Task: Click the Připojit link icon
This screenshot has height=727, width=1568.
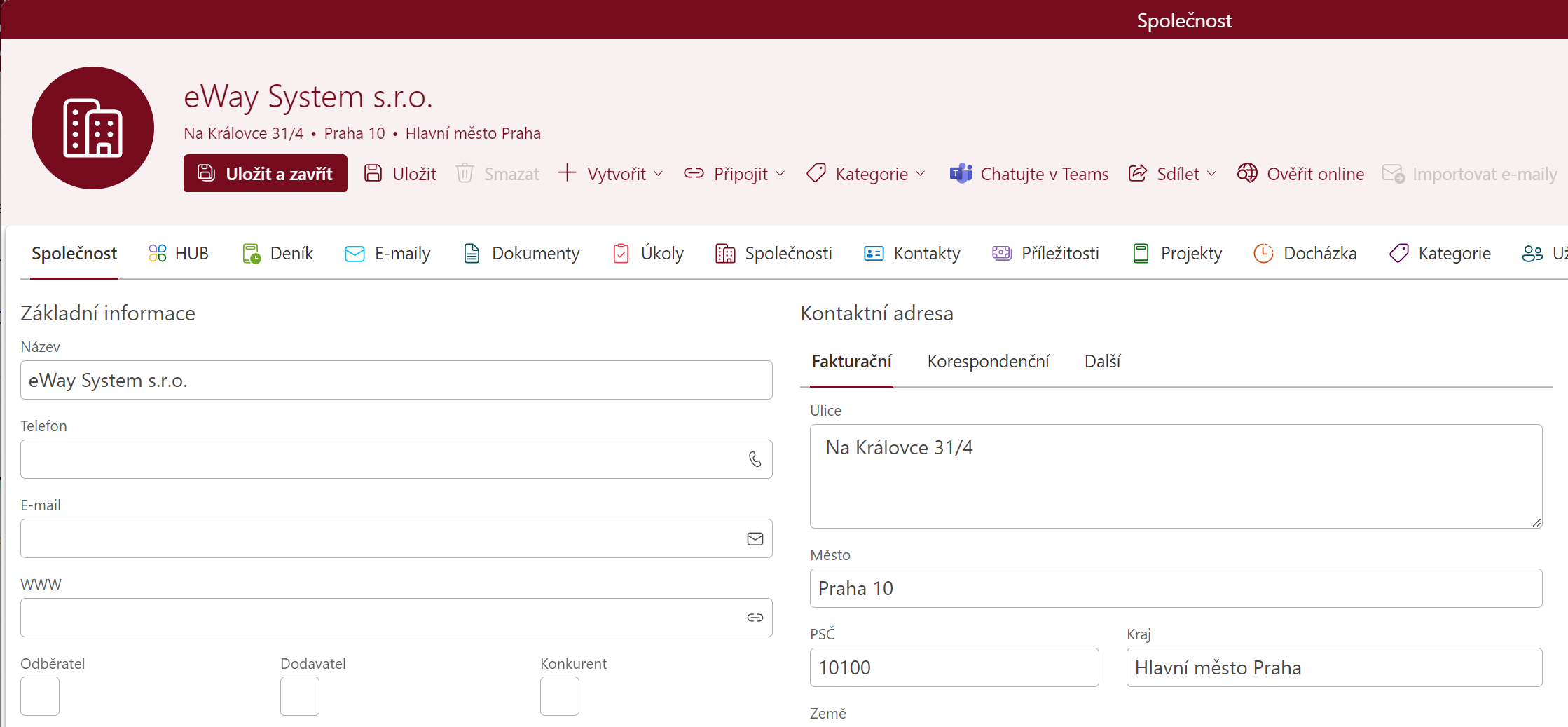Action: pos(694,173)
